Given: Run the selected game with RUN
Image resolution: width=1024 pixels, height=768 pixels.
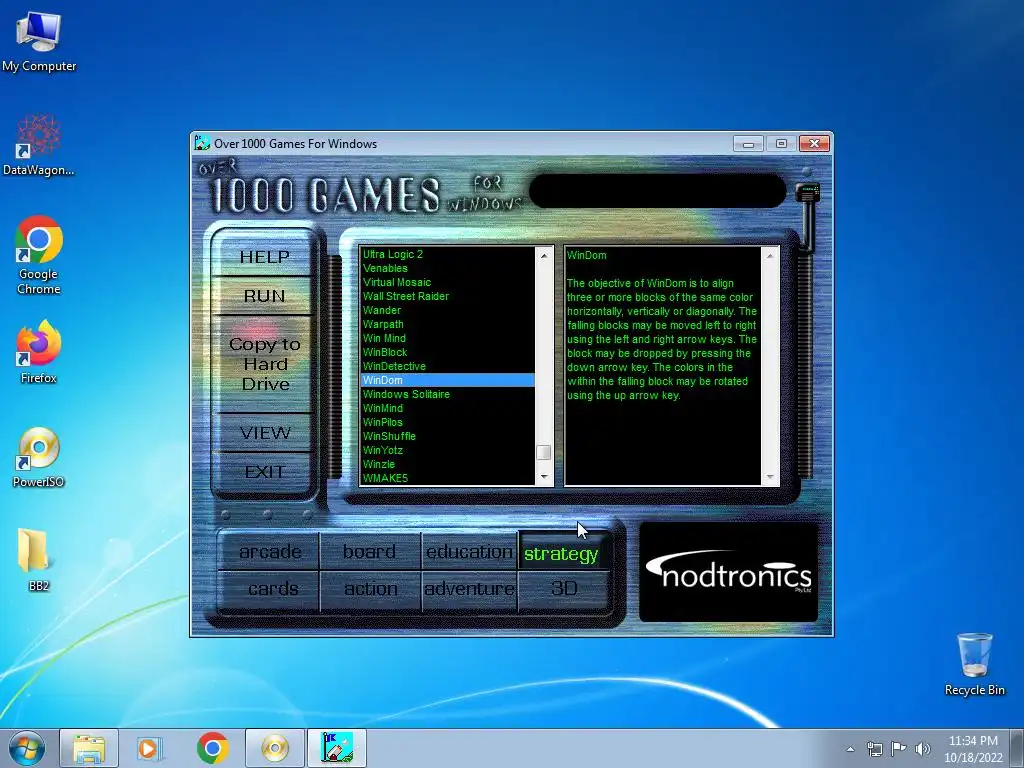Looking at the screenshot, I should (x=264, y=296).
